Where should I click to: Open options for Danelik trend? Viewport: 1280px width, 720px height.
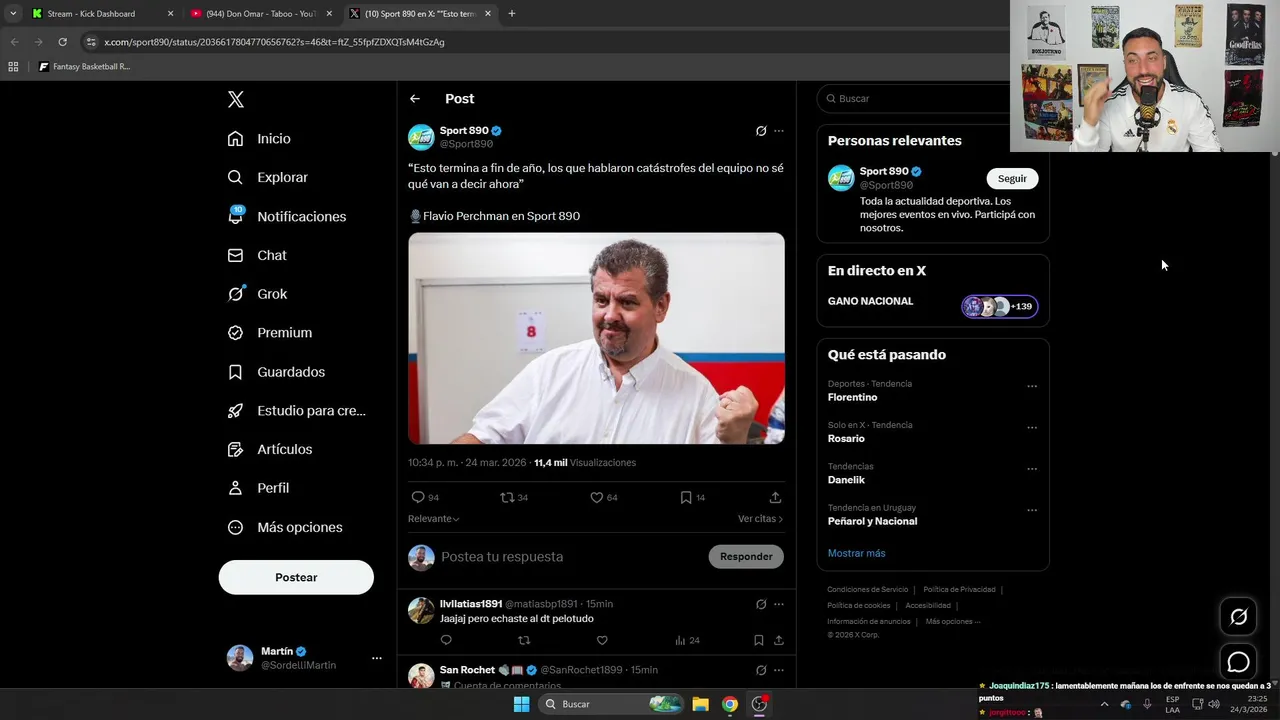1032,469
